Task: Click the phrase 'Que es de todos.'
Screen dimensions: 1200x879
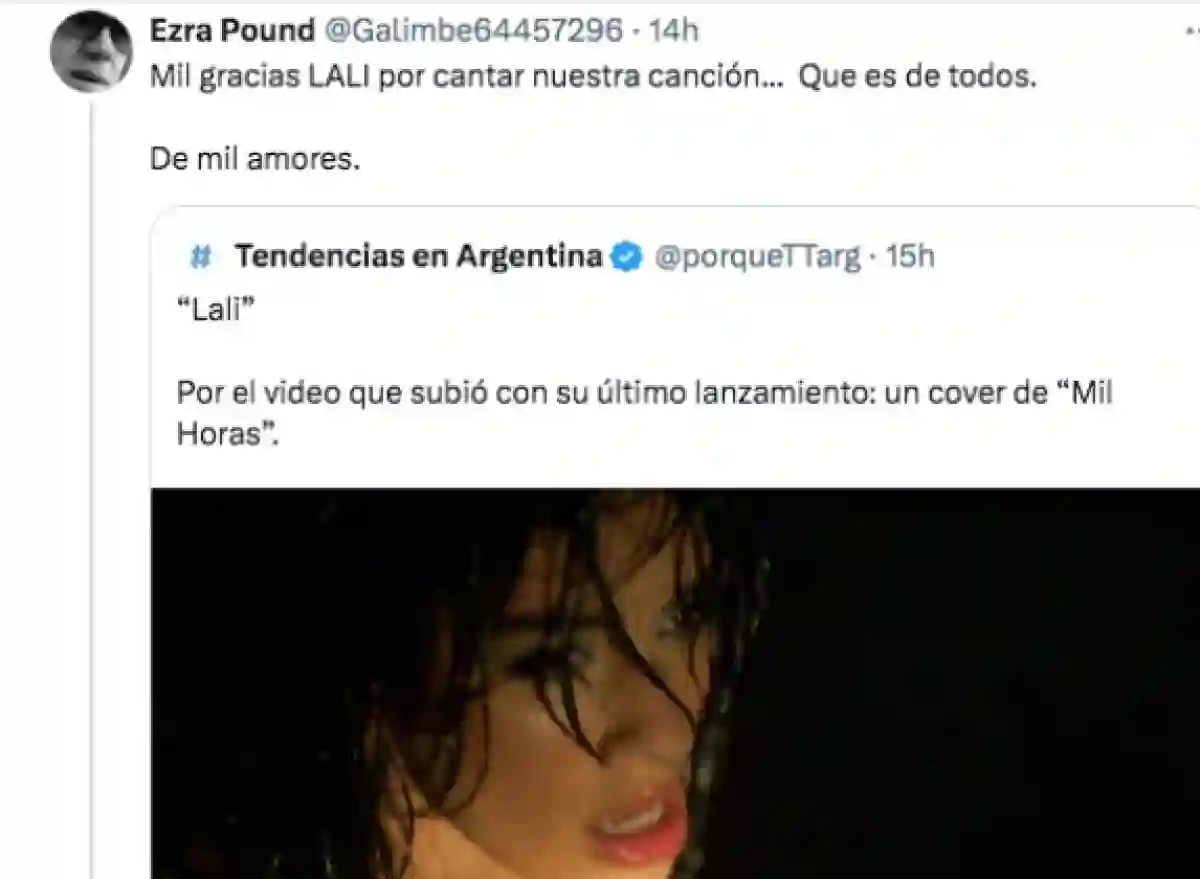Action: (x=918, y=78)
